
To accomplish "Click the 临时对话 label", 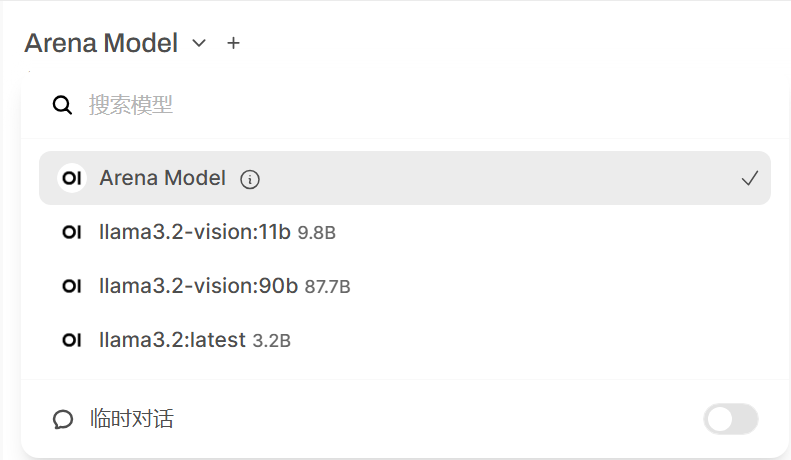I will (x=131, y=419).
